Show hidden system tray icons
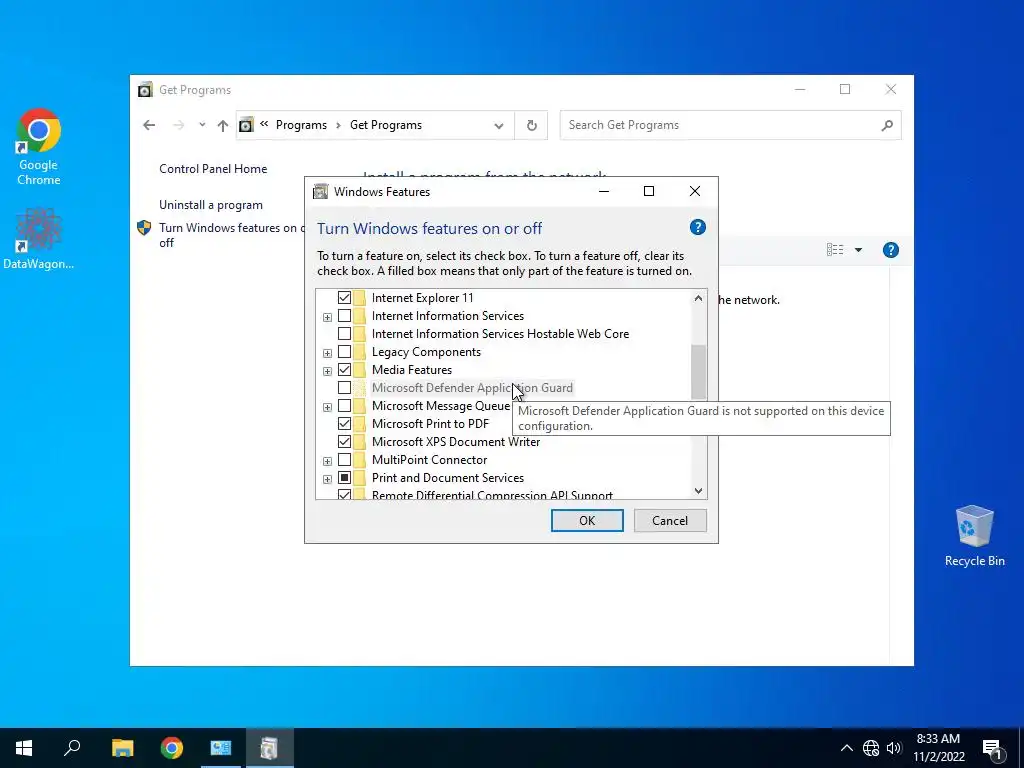The width and height of the screenshot is (1024, 768). click(846, 748)
